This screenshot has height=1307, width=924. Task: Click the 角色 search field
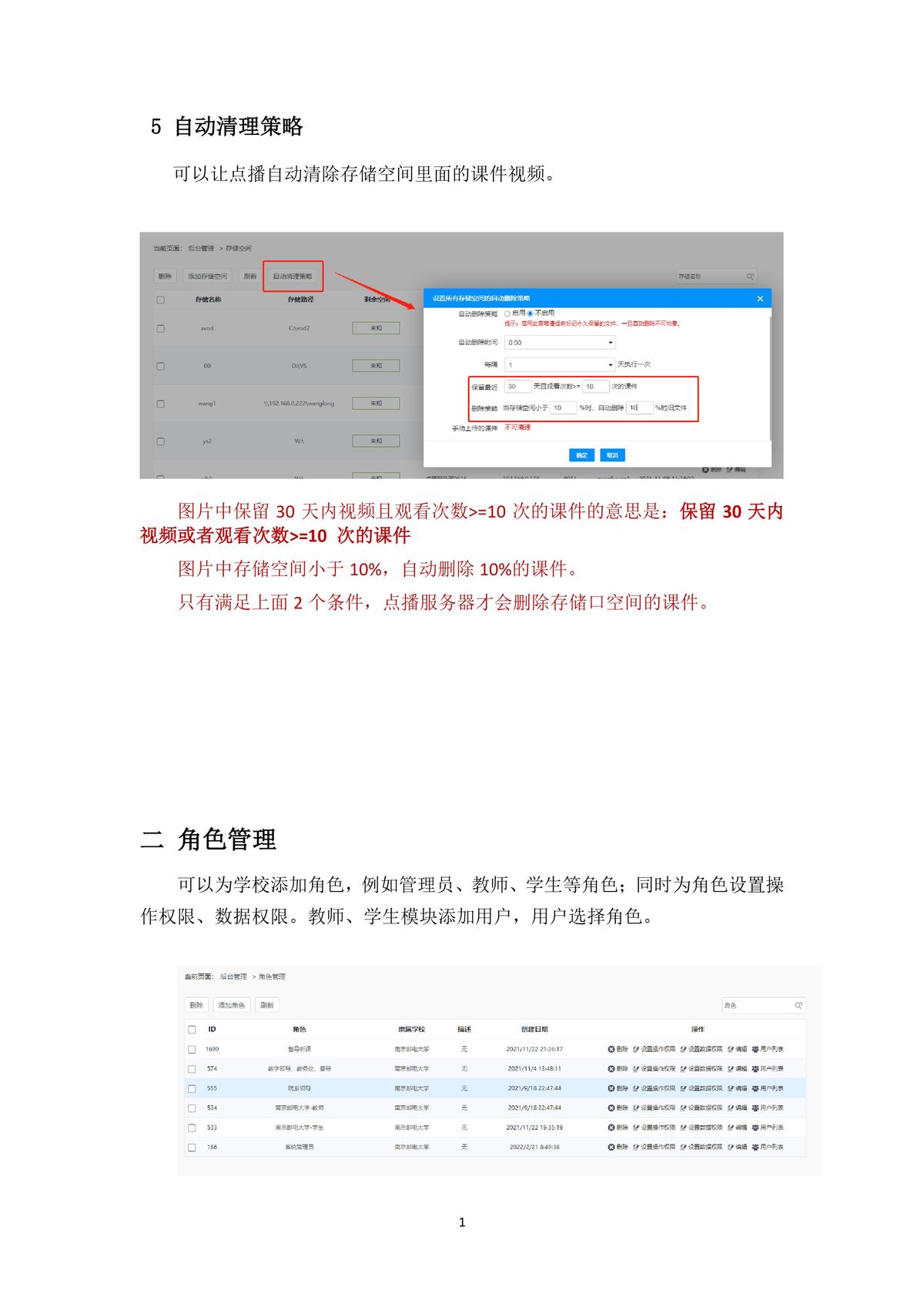[763, 1005]
